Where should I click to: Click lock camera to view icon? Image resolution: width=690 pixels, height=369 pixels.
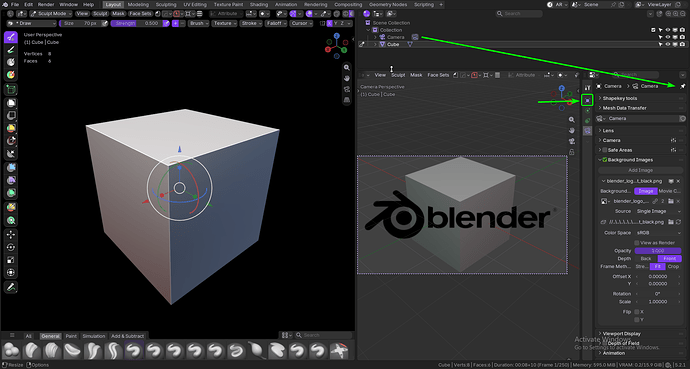[572, 152]
